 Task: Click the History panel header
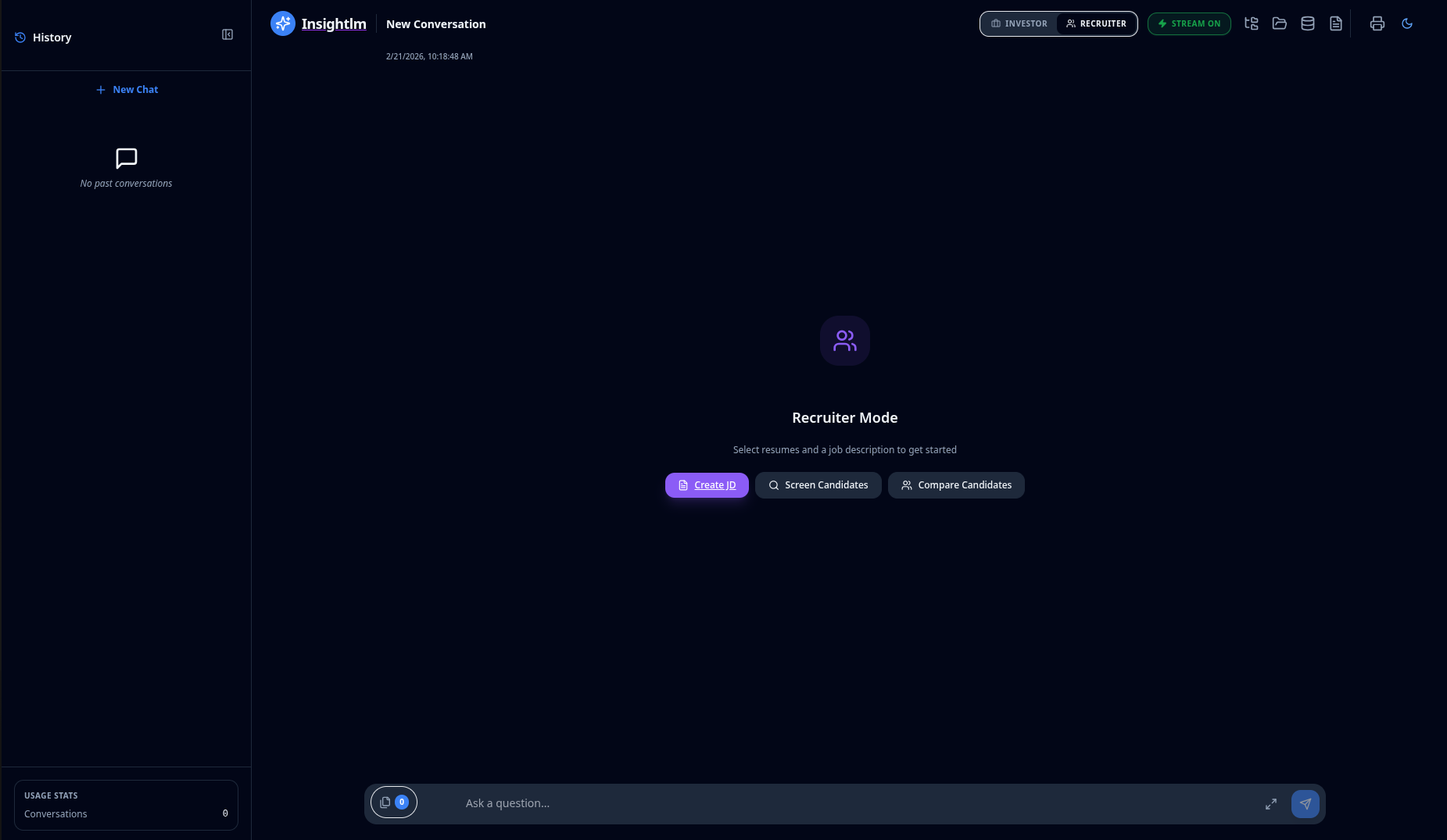[x=52, y=38]
